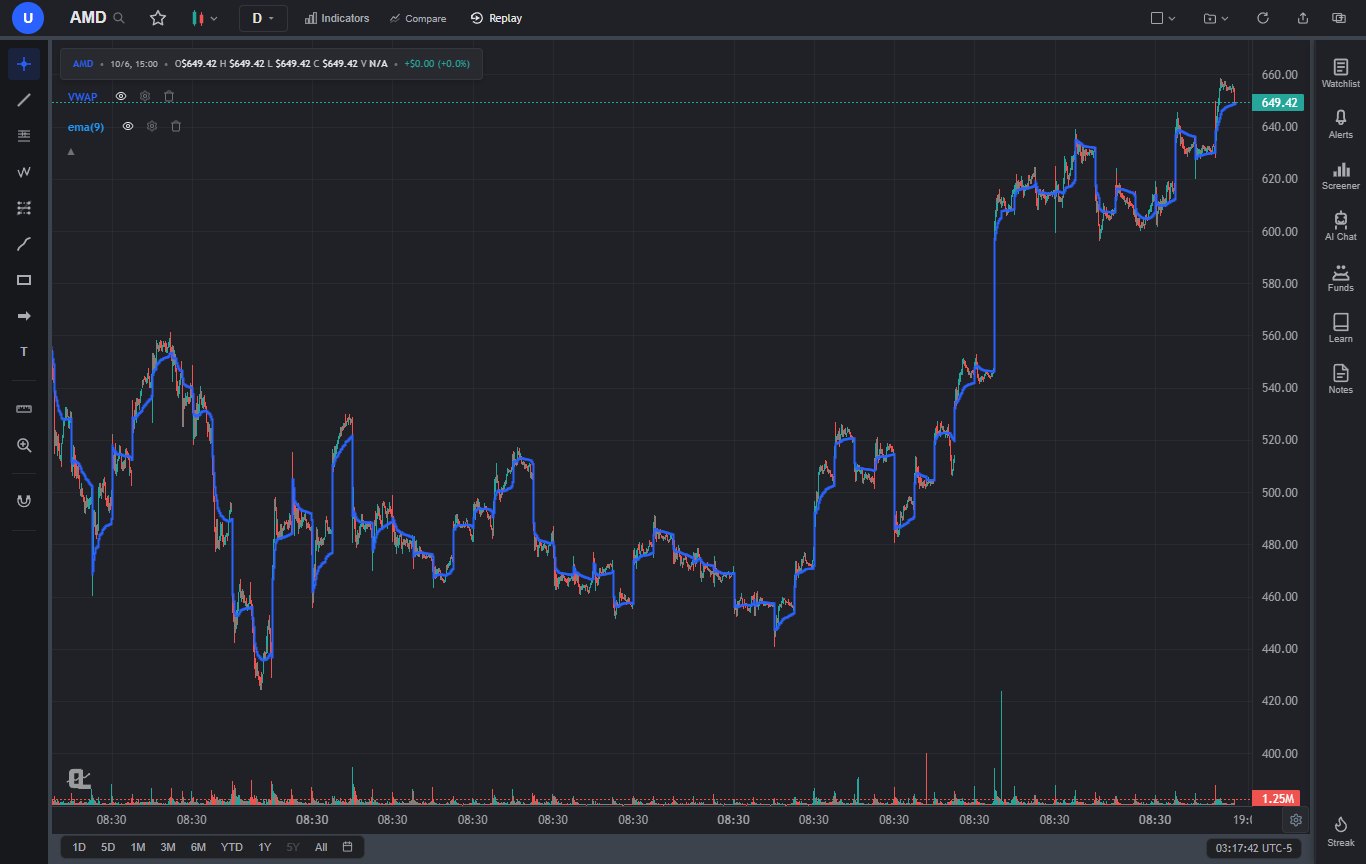The height and width of the screenshot is (864, 1366).
Task: Open the Screener panel
Action: coord(1341,175)
